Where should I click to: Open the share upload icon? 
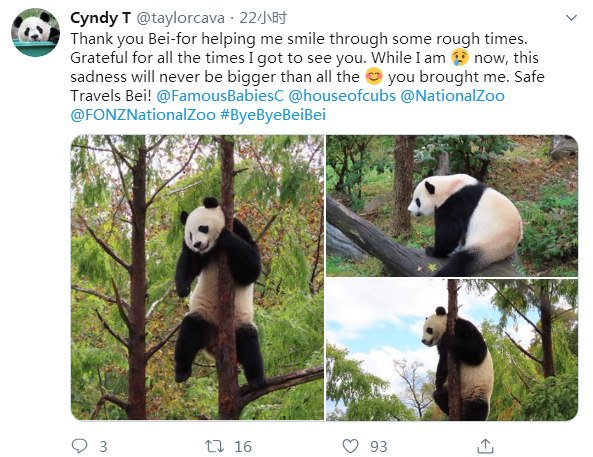click(485, 446)
